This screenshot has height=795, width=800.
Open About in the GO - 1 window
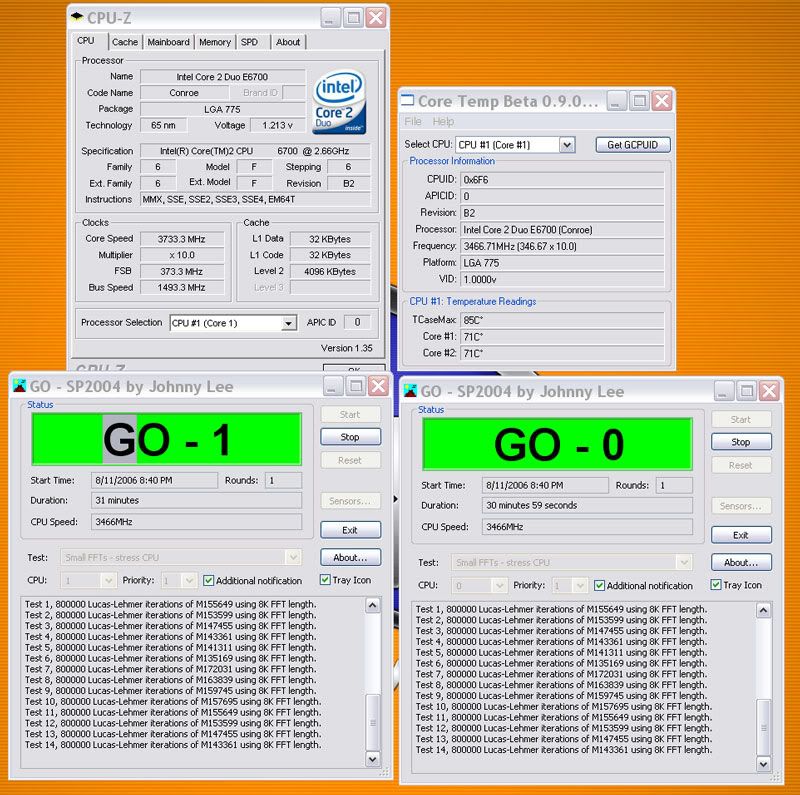[x=350, y=558]
